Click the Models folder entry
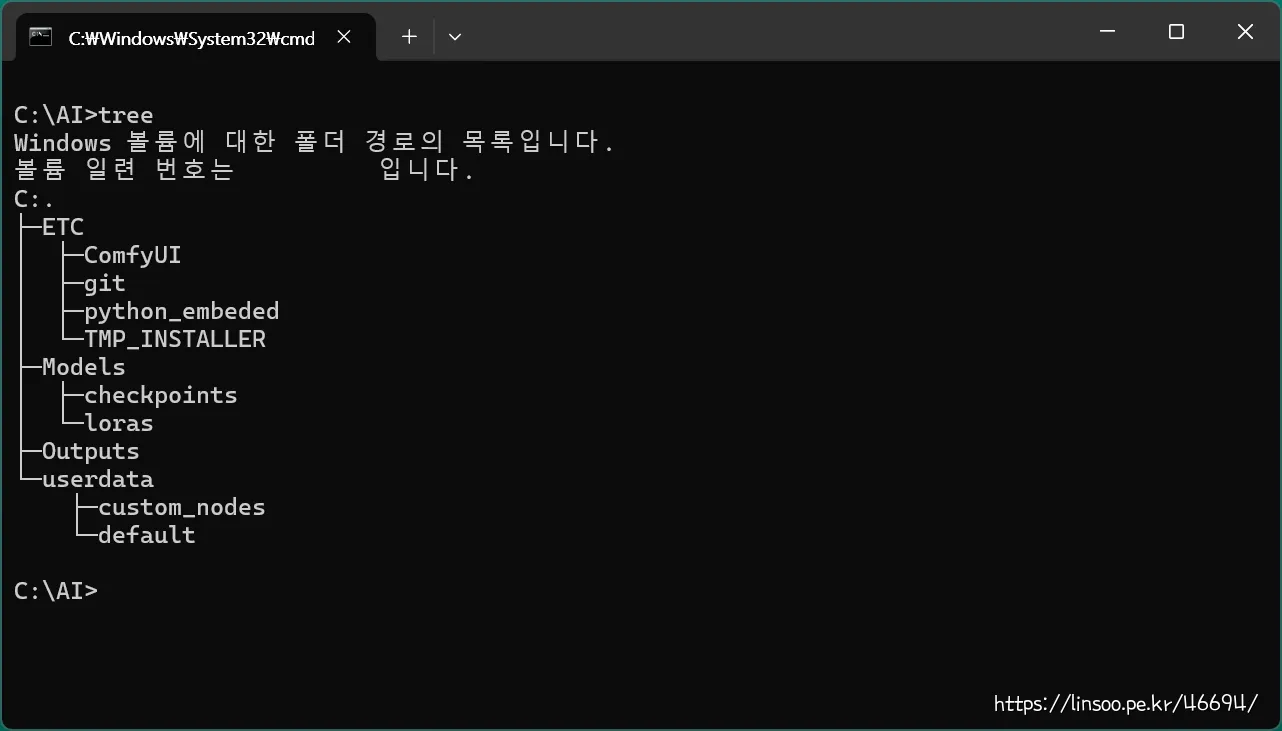1282x731 pixels. pos(84,367)
